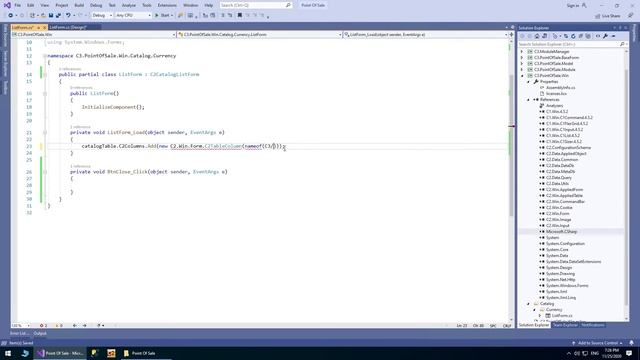Viewport: 640px width, 360px height.
Task: Collapse the Catalog folder node
Action: coord(528,304)
